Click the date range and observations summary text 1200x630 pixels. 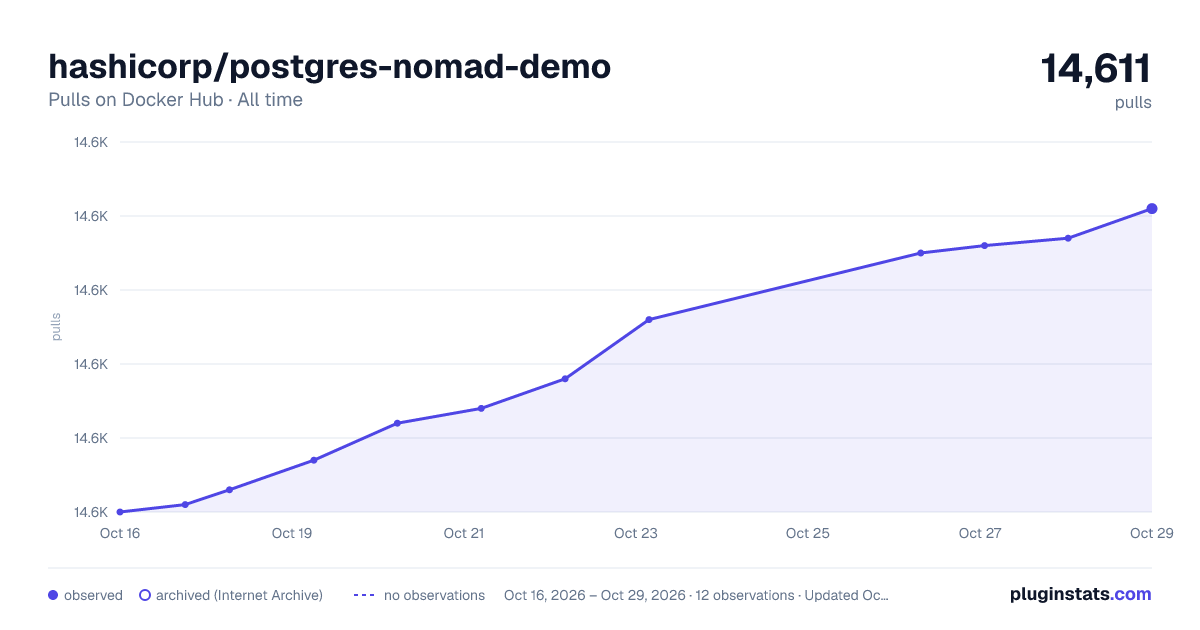click(696, 595)
